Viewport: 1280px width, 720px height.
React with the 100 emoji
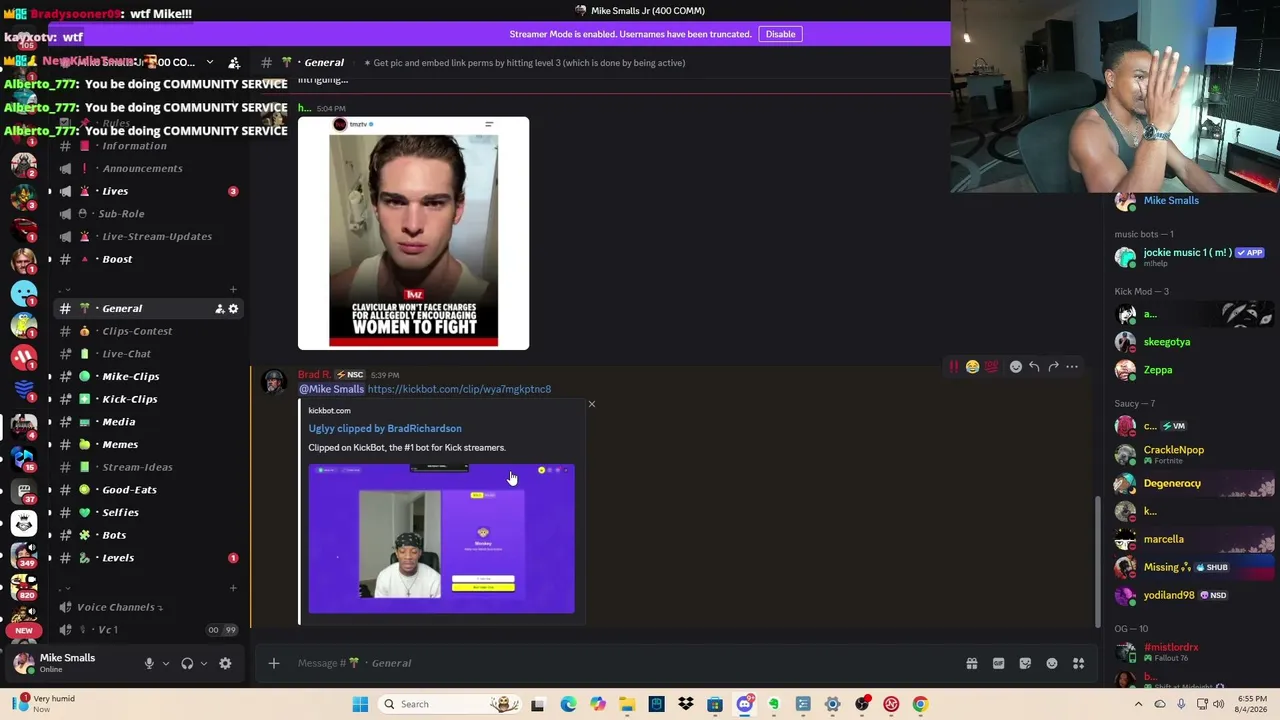point(991,367)
